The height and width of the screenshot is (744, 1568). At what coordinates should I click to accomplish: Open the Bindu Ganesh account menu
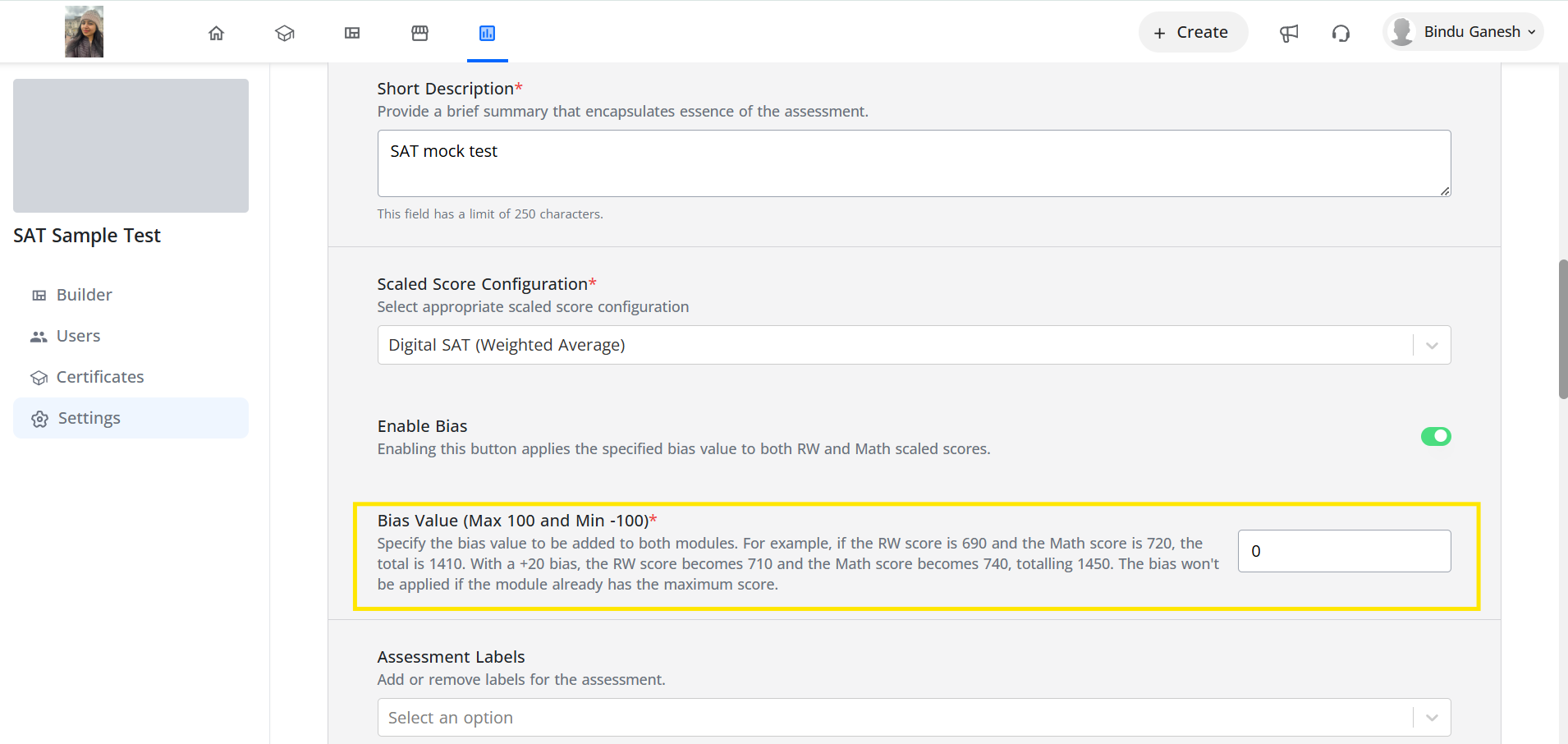[1463, 32]
